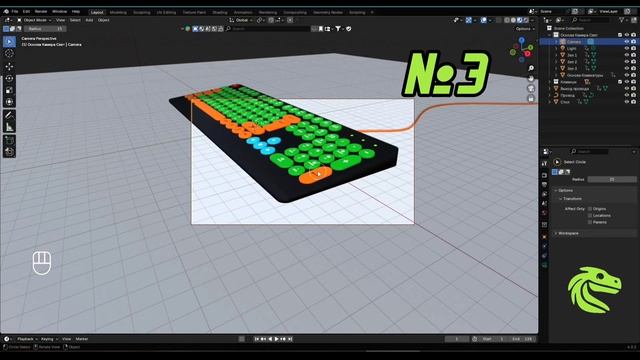Hide the Light object with eye icon
640x360 pixels.
coord(627,48)
